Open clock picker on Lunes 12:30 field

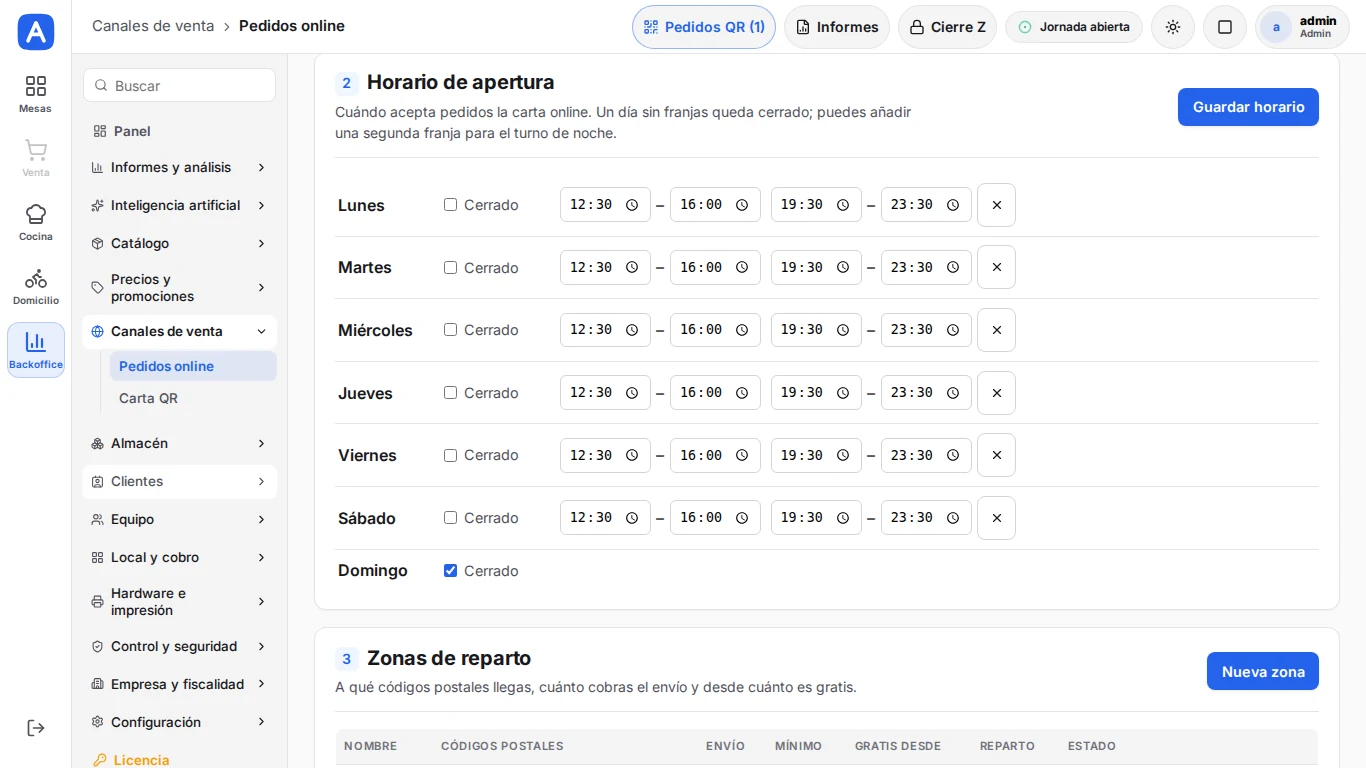632,205
